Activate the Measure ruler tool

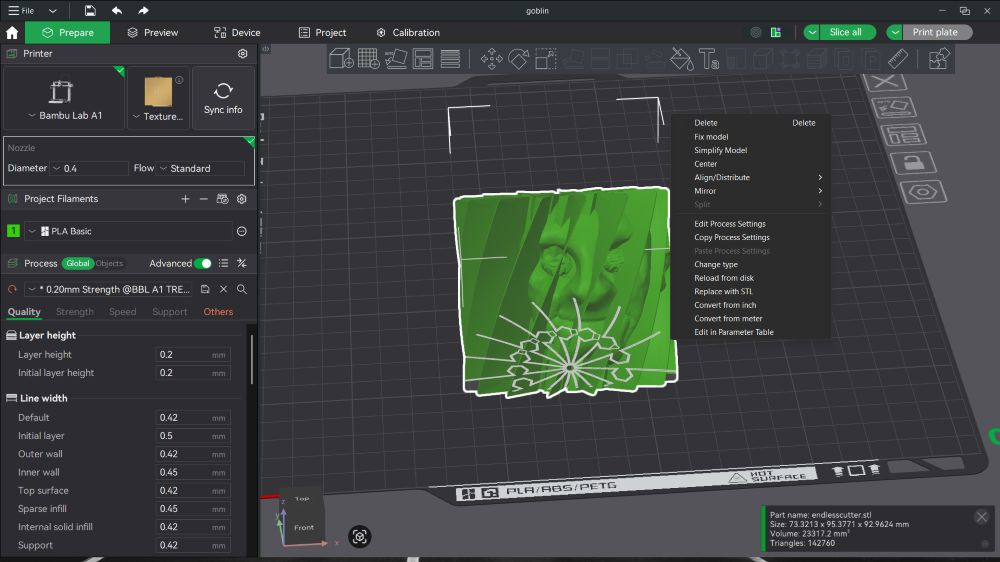click(x=898, y=59)
